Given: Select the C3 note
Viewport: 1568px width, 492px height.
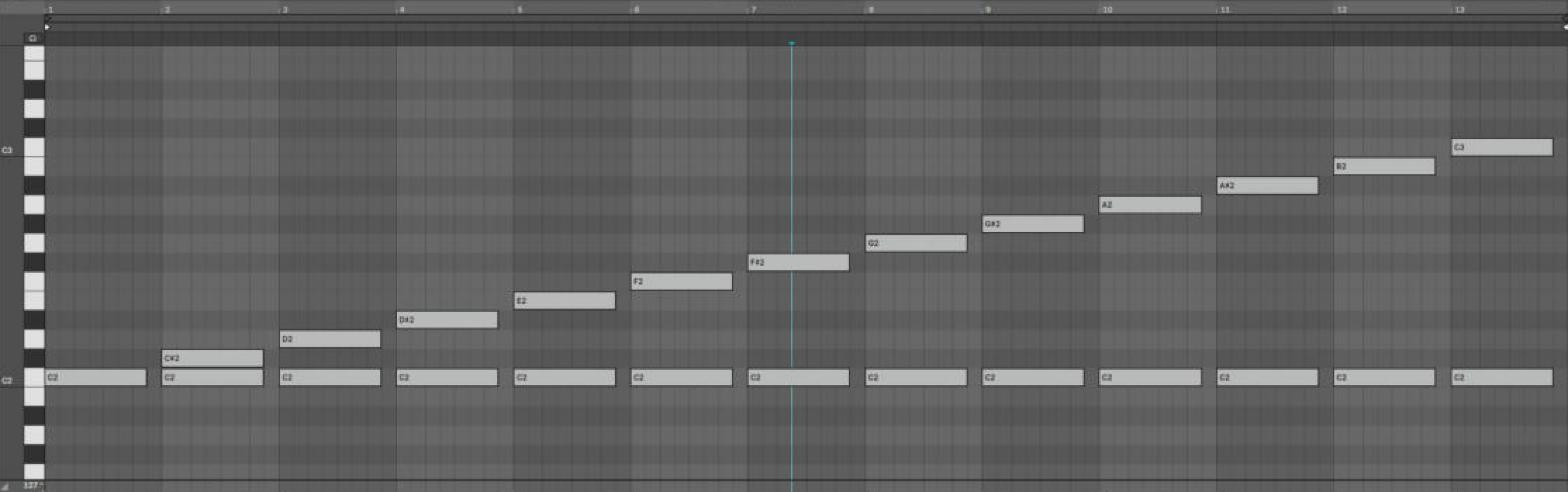Looking at the screenshot, I should click(1502, 147).
